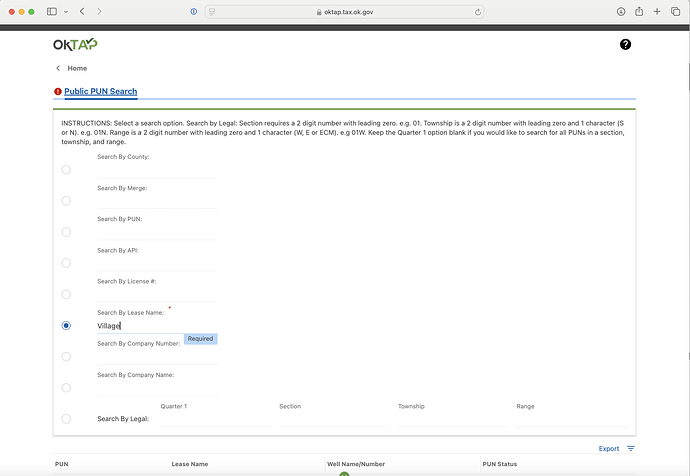Click the Search By Merge input field
The image size is (690, 476).
tap(158, 201)
